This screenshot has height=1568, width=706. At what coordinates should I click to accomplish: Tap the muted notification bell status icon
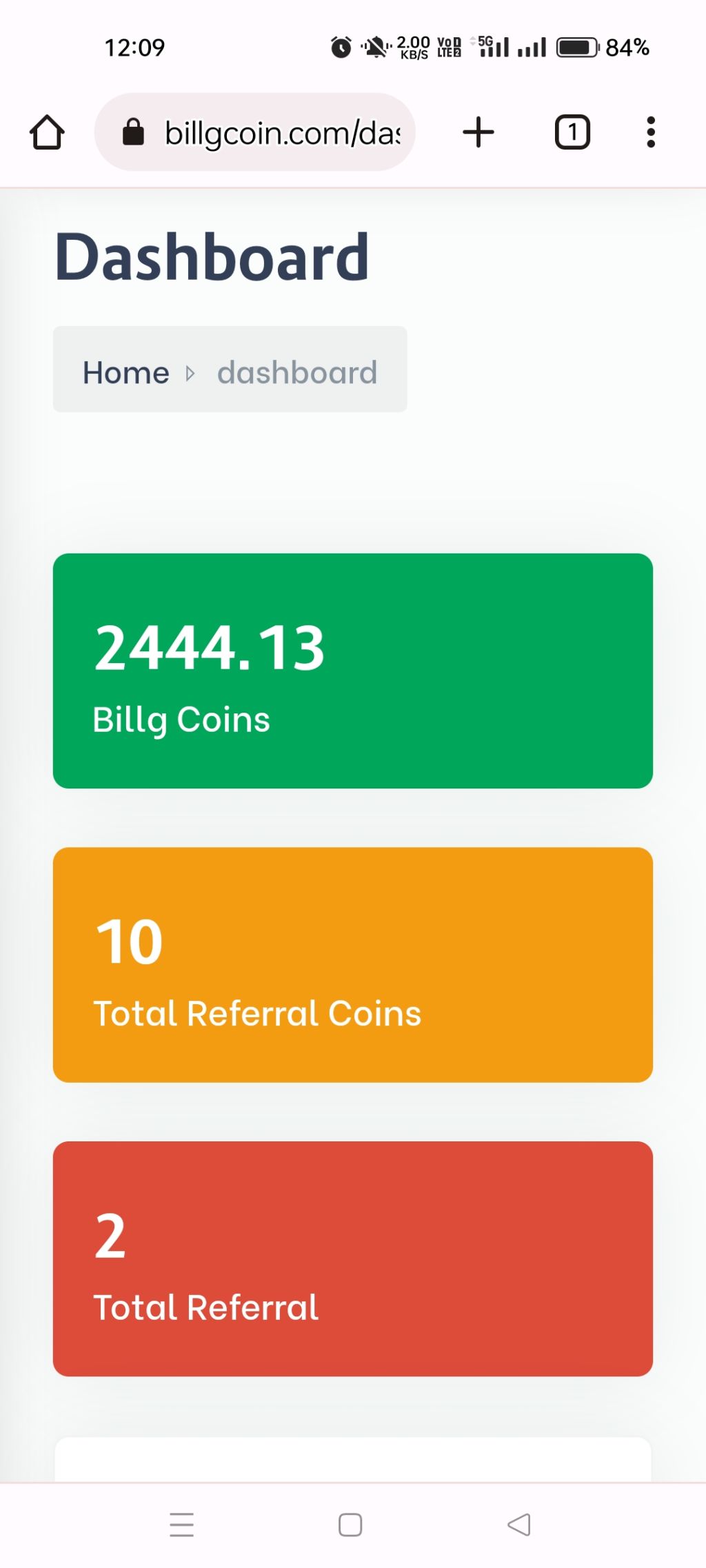click(x=376, y=47)
